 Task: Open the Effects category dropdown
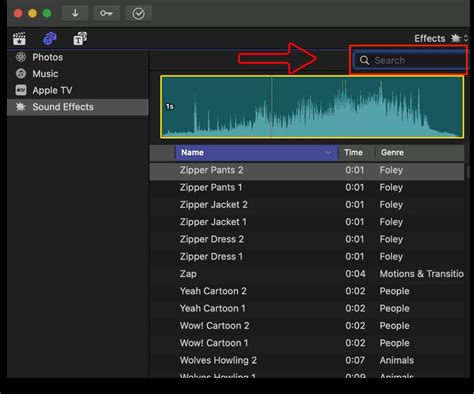point(441,38)
